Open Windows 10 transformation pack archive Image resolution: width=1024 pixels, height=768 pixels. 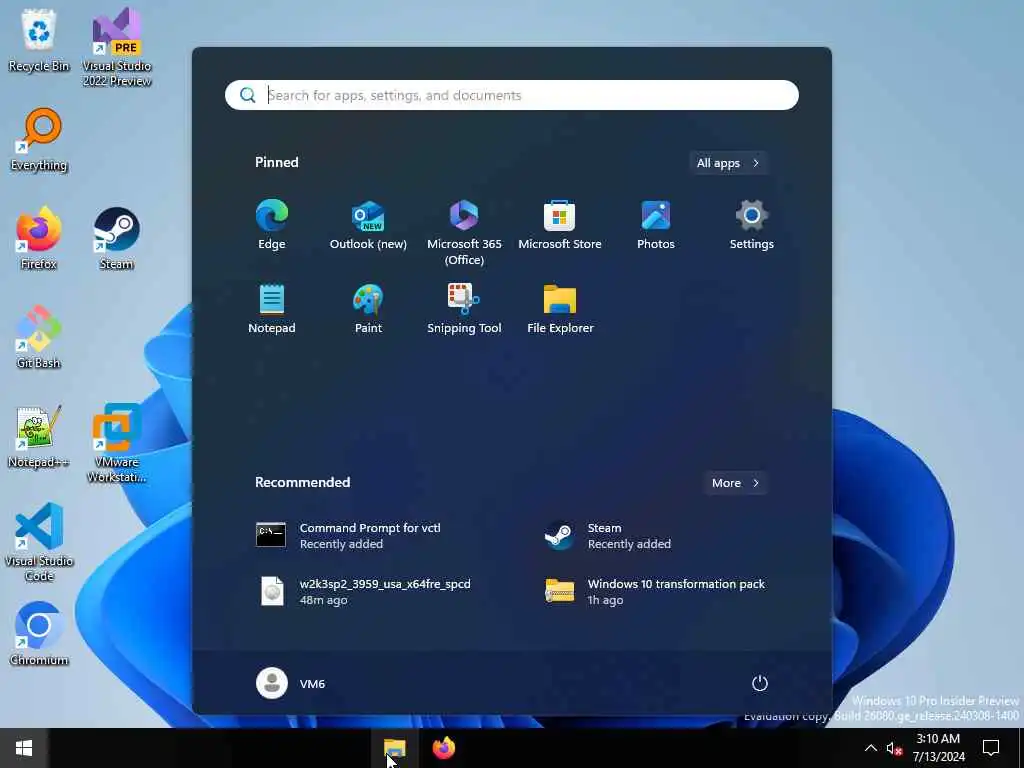(656, 591)
